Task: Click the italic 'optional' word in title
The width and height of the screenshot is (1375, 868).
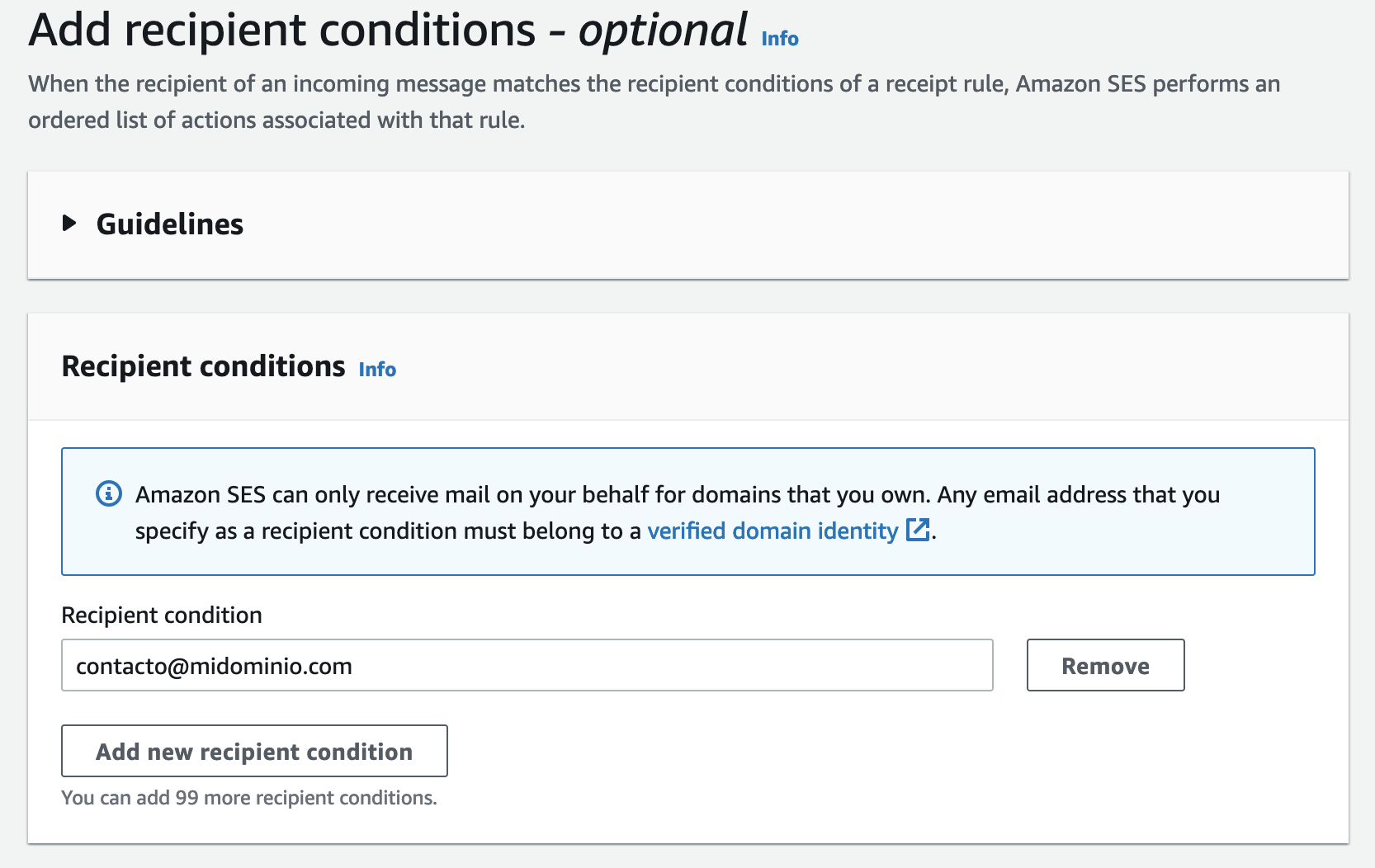Action: (663, 31)
